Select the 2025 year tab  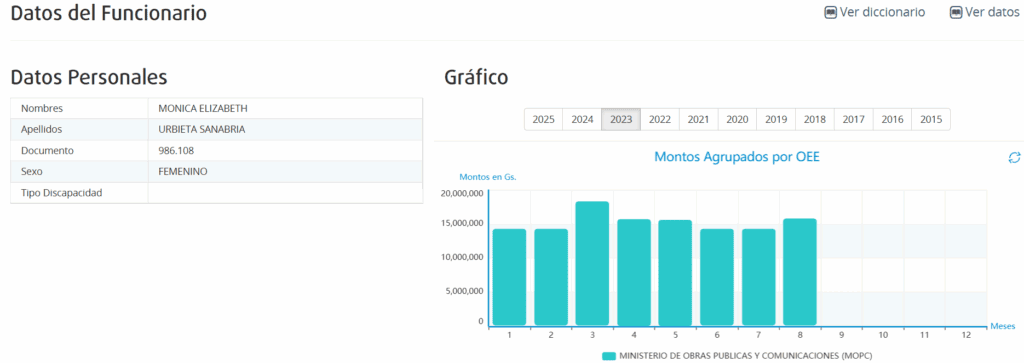pos(543,119)
